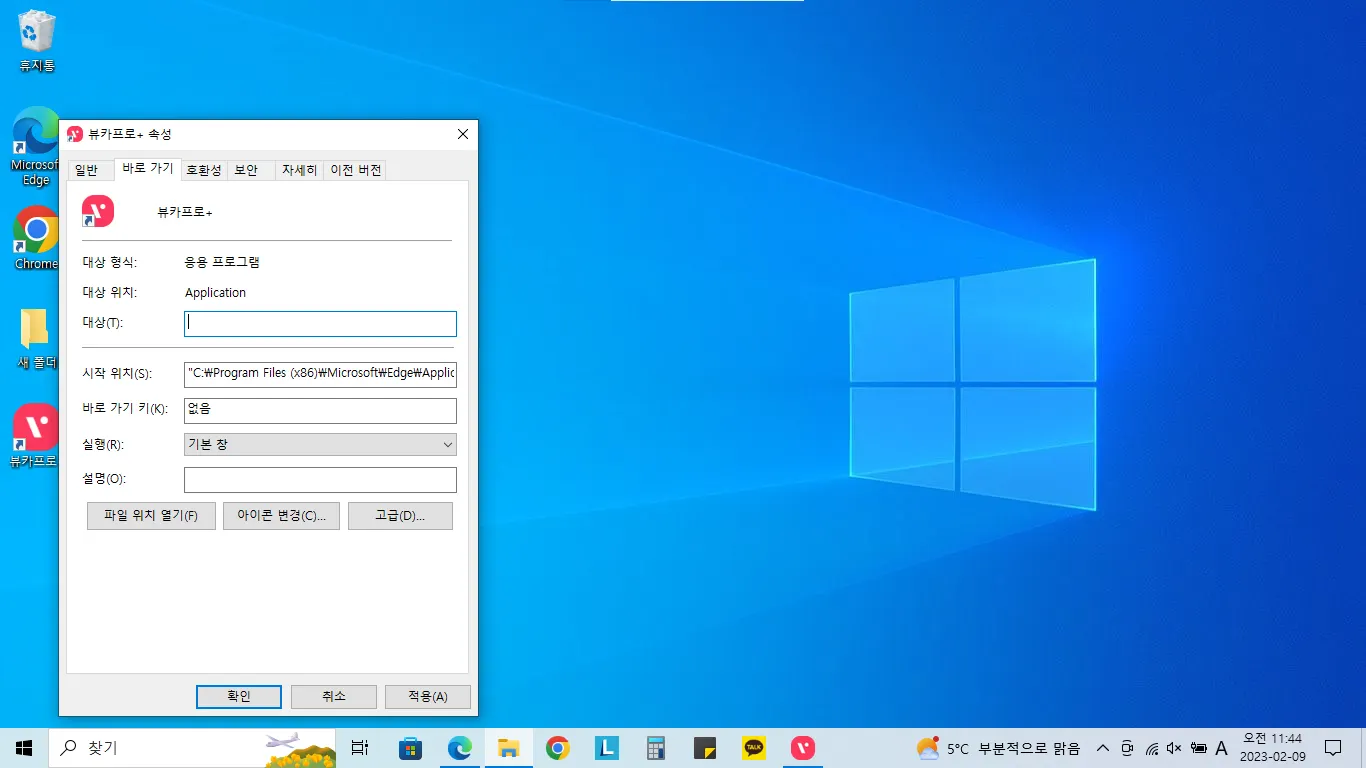
Task: Open the blue L app in taskbar
Action: coord(607,748)
